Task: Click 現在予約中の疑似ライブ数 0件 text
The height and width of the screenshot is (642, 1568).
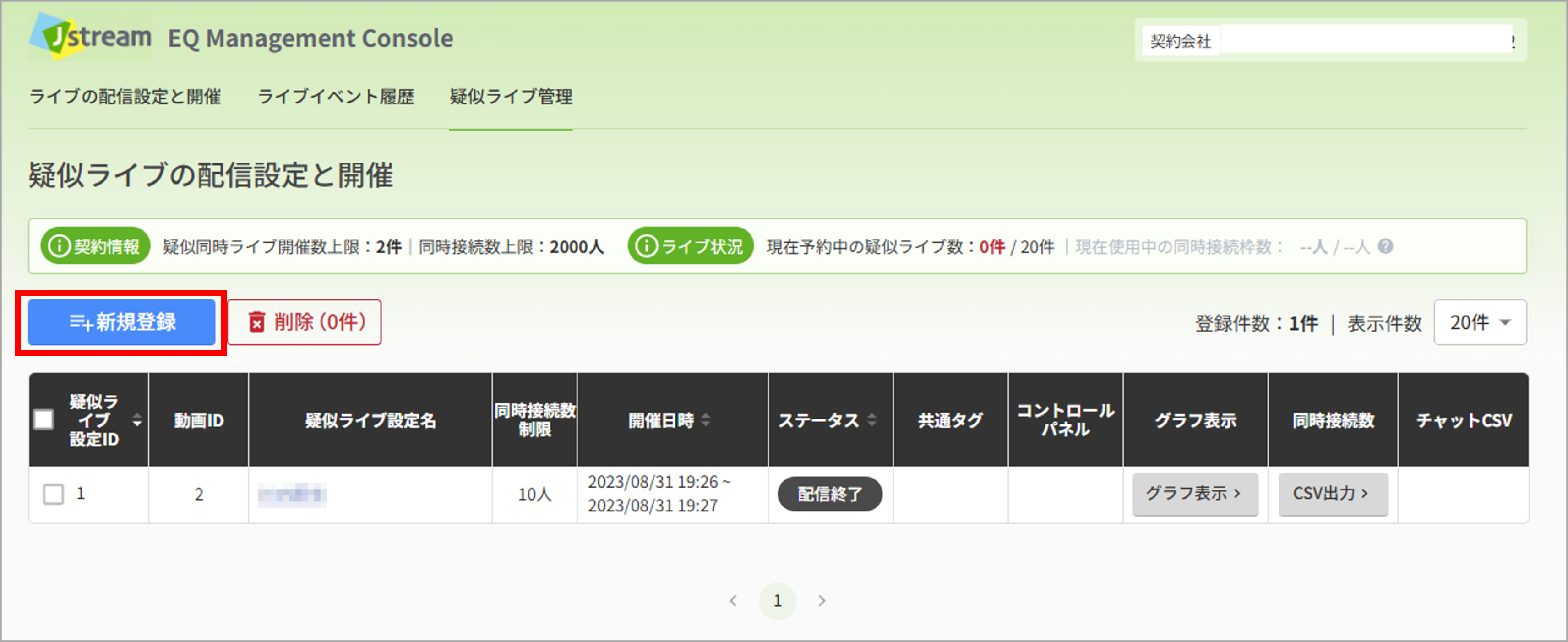Action: click(x=886, y=246)
